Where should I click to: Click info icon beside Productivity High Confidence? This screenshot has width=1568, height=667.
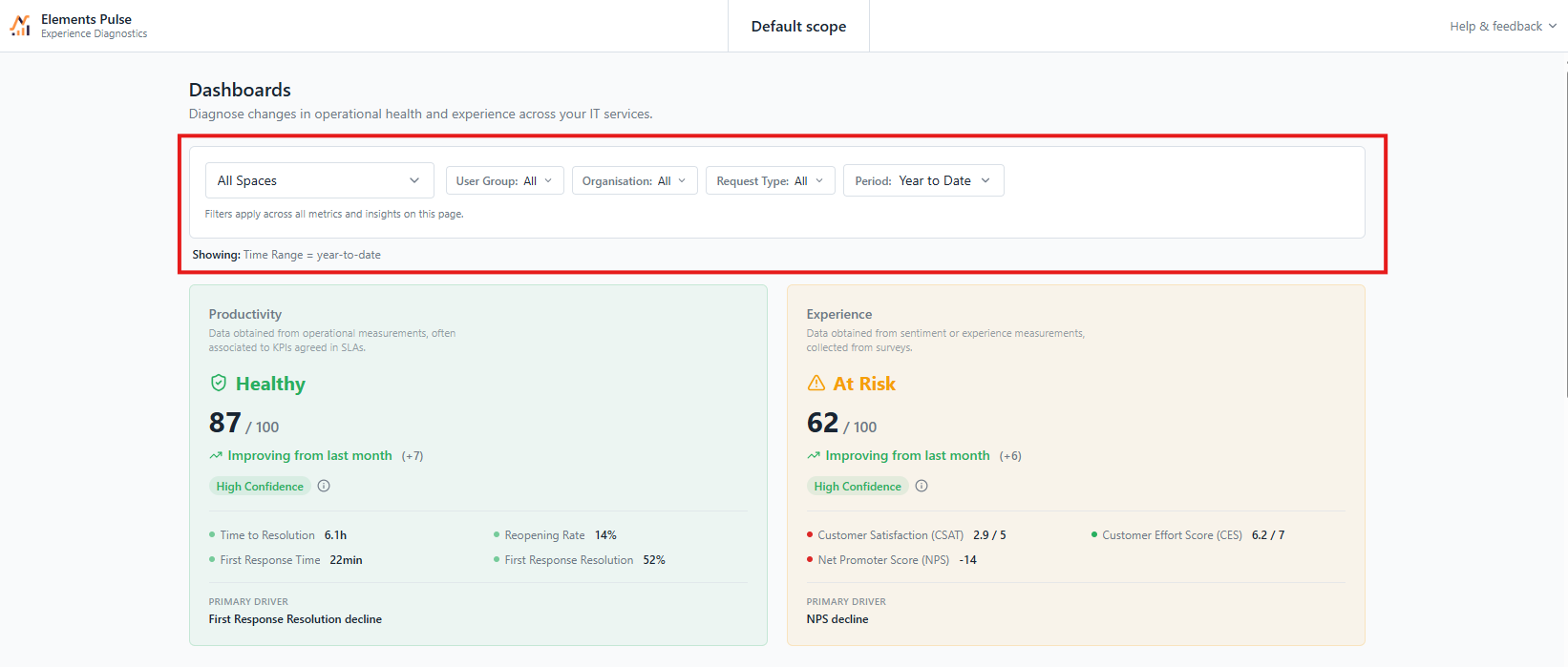324,486
